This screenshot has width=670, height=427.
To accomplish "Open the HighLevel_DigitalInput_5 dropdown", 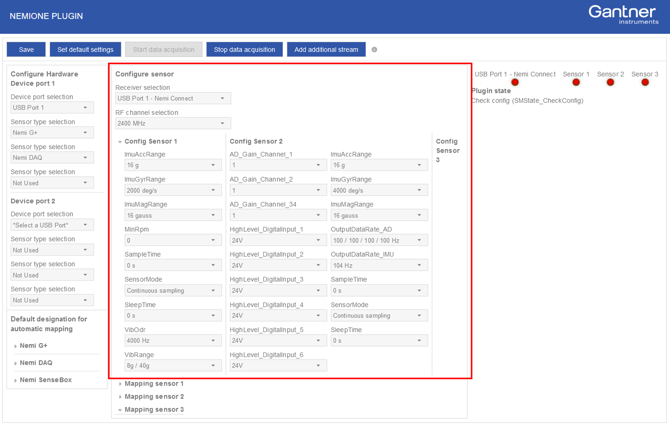I will click(x=278, y=341).
